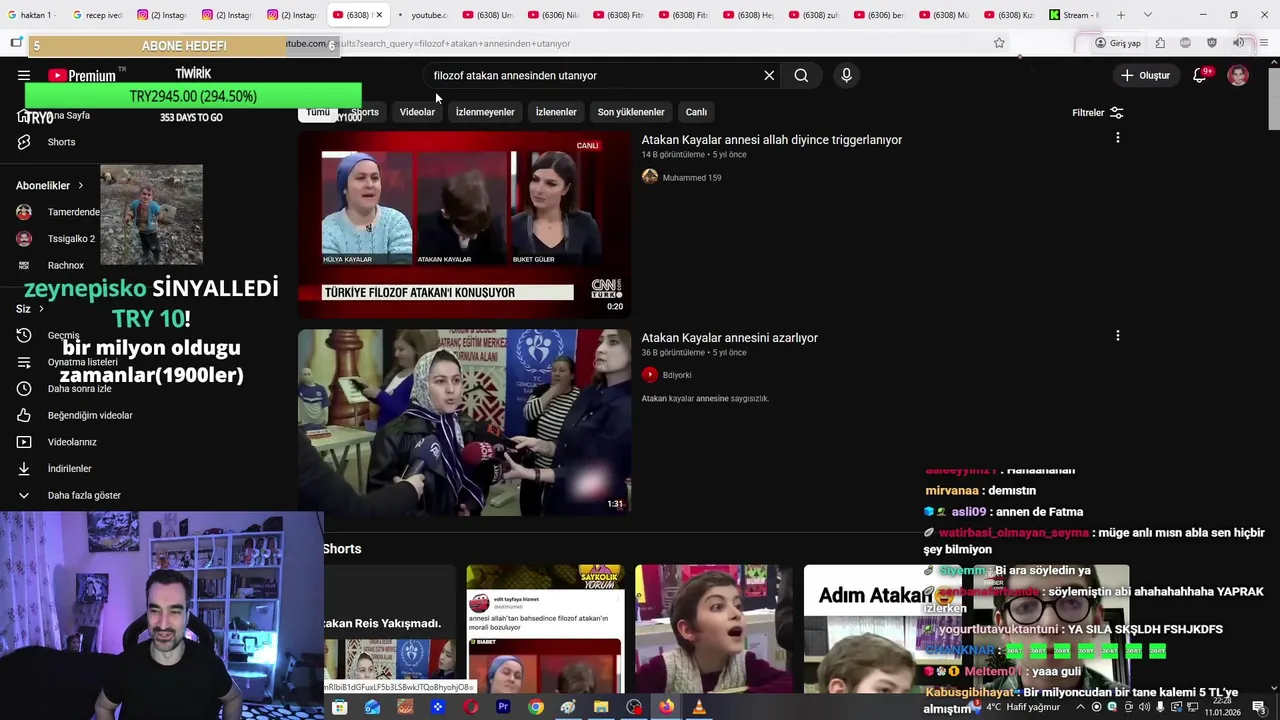This screenshot has height=720, width=1280.
Task: Switch to the '(6306) Nila' tab
Action: coord(552,15)
